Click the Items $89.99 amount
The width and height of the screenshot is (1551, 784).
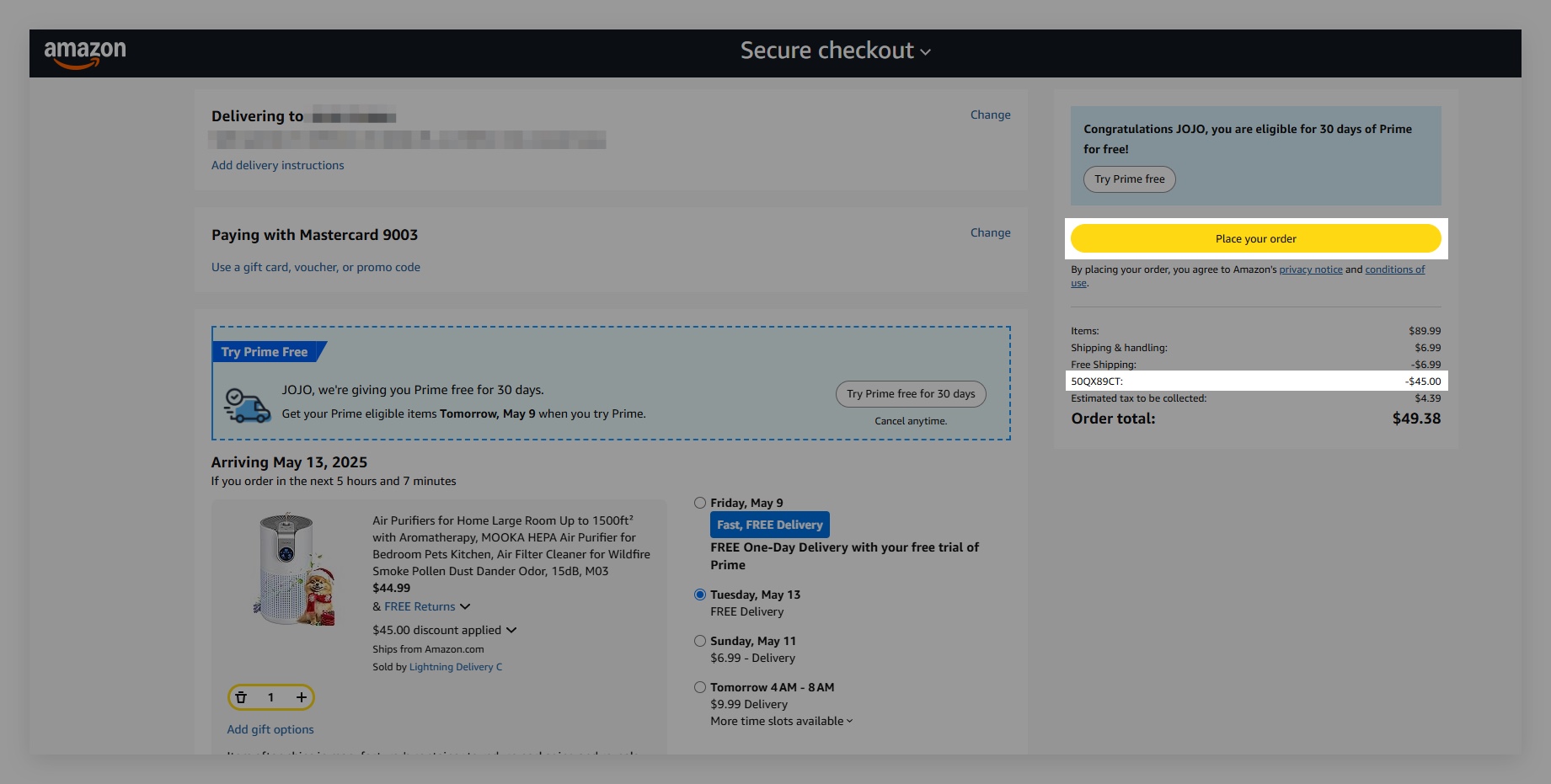click(1425, 331)
